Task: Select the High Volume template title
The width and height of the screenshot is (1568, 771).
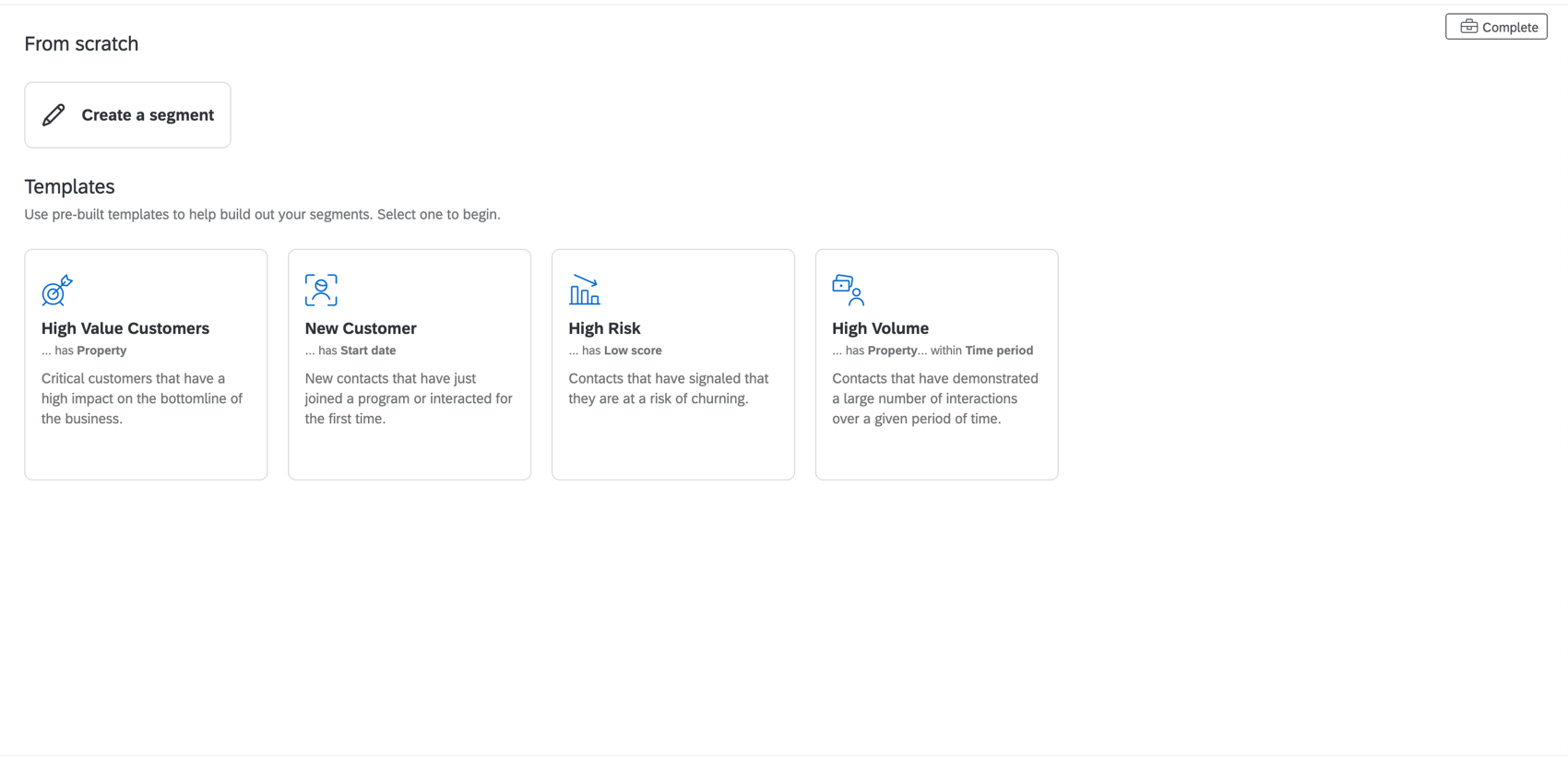Action: click(880, 328)
